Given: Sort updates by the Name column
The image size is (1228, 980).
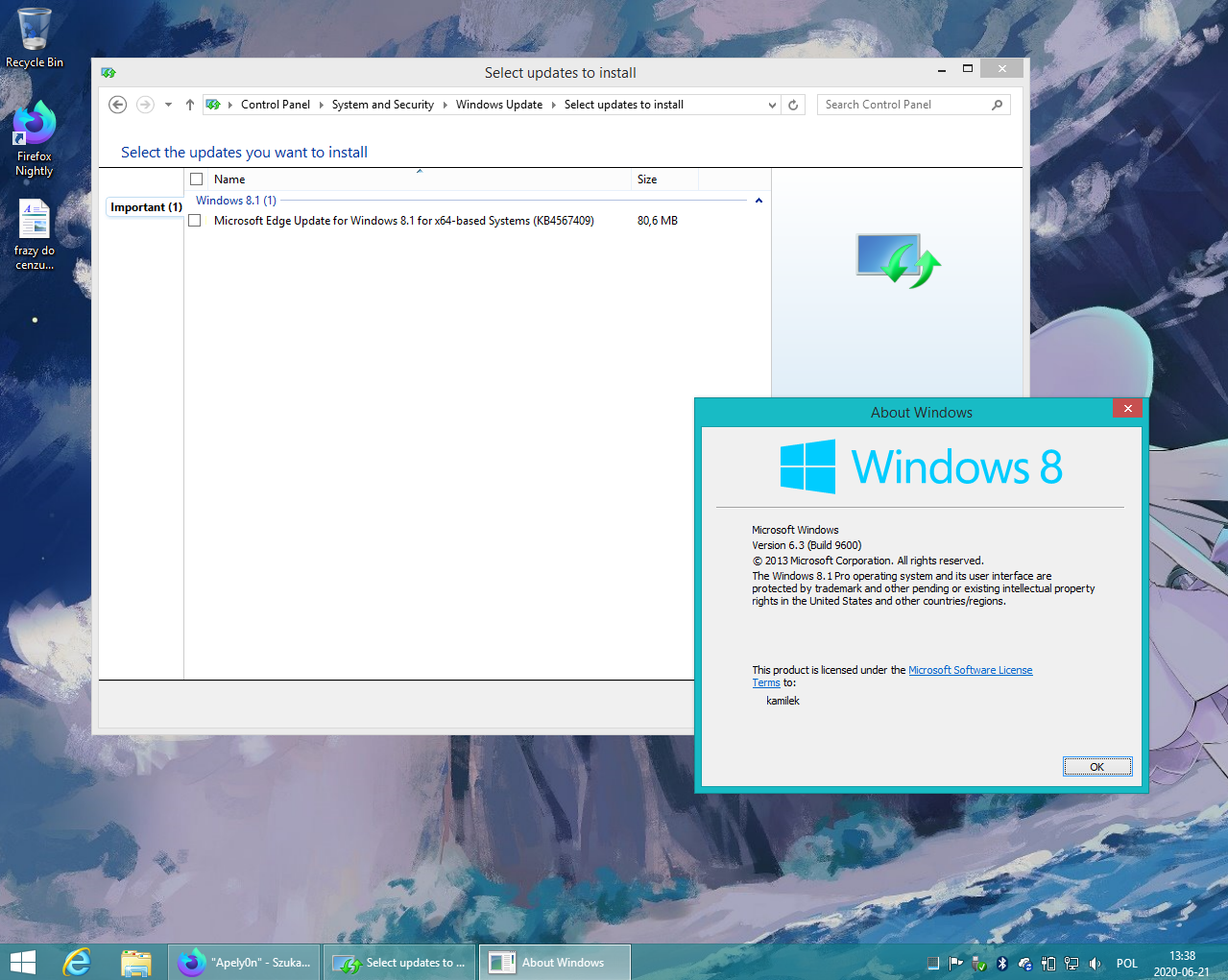Looking at the screenshot, I should coord(420,179).
